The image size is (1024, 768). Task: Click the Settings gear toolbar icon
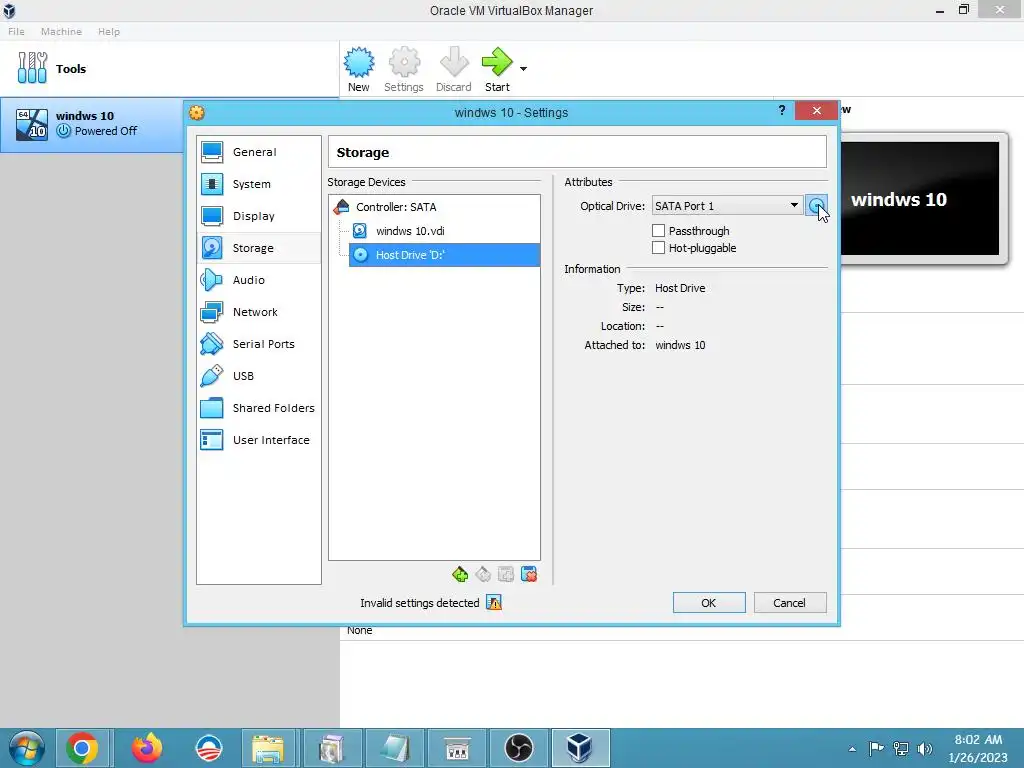pos(404,63)
